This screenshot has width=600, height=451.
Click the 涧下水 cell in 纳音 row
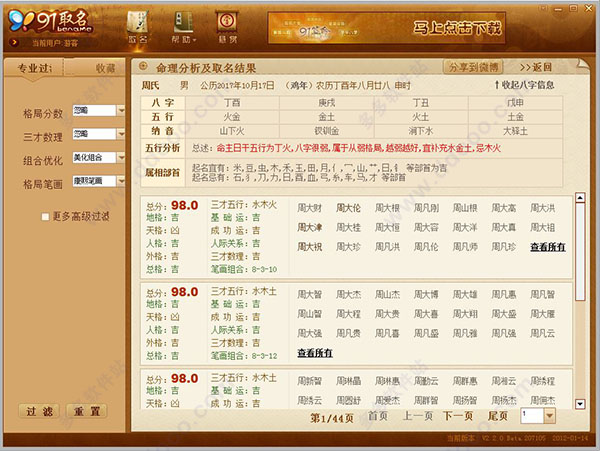tap(421, 131)
